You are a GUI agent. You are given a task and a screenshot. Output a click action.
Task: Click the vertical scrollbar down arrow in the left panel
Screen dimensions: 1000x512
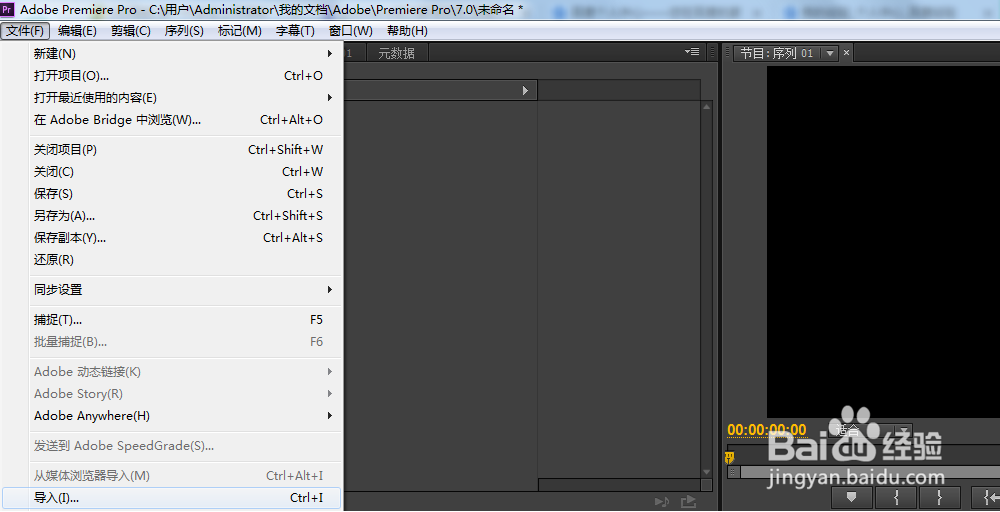[706, 472]
